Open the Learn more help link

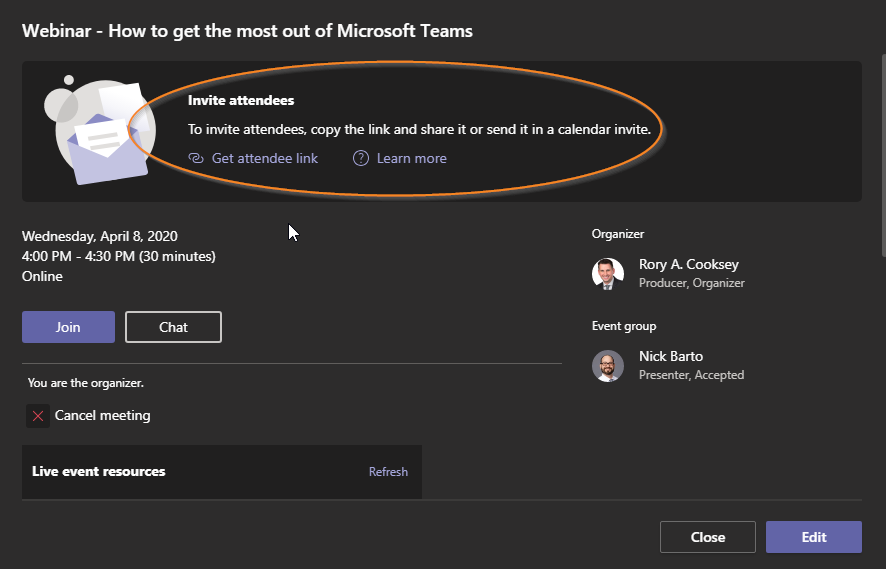pos(411,158)
